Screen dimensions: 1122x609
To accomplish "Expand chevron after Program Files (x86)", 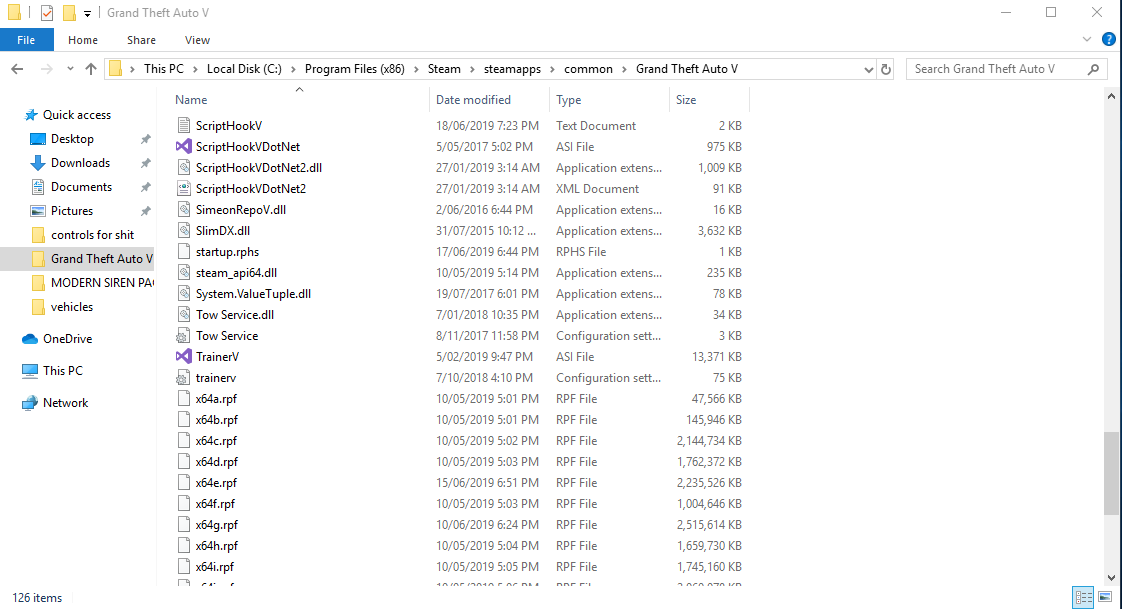I will (x=416, y=69).
